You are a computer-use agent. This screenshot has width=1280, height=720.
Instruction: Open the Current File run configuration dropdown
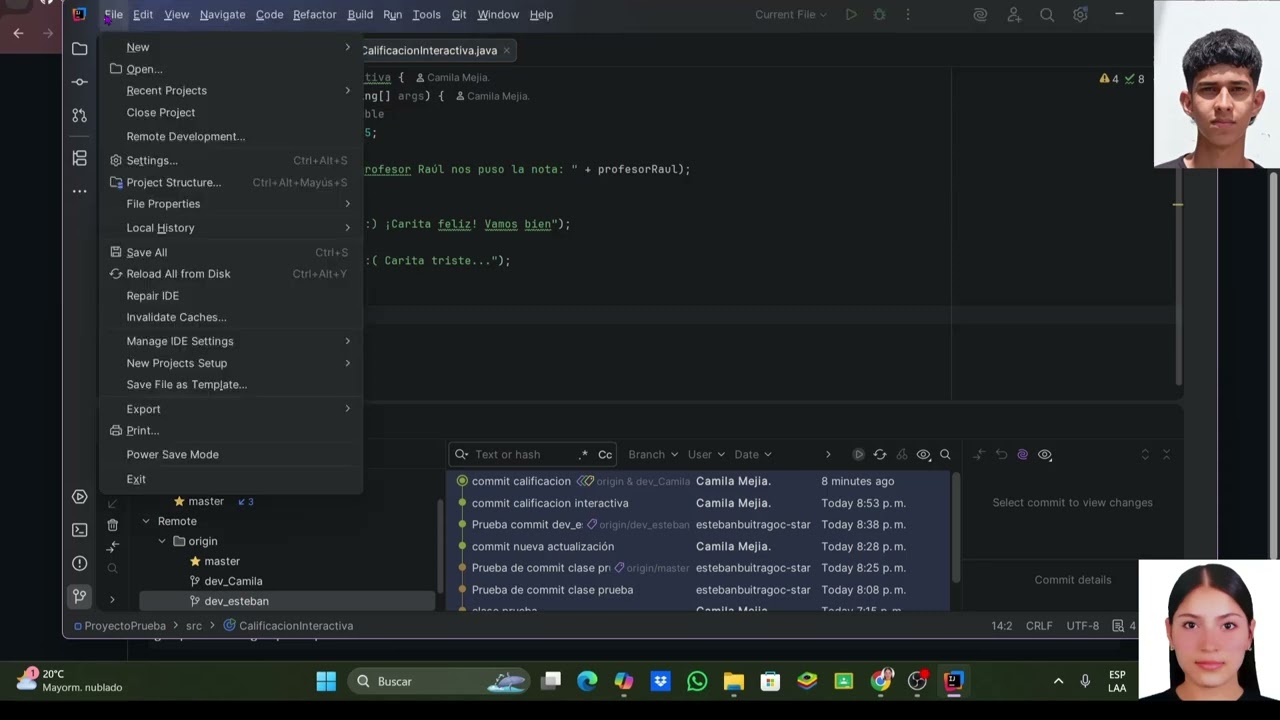(x=791, y=14)
